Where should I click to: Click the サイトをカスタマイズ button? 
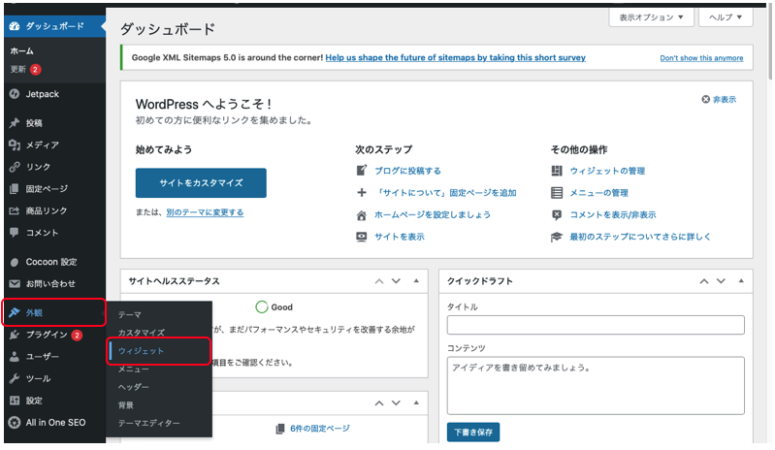[x=201, y=183]
